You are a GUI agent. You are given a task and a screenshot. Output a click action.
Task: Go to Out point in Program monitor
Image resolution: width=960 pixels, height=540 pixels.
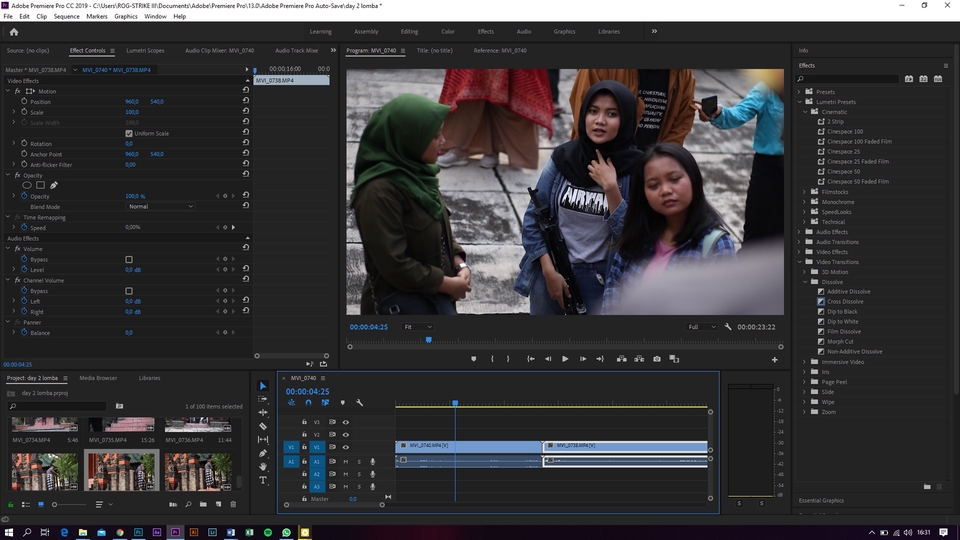click(x=600, y=359)
